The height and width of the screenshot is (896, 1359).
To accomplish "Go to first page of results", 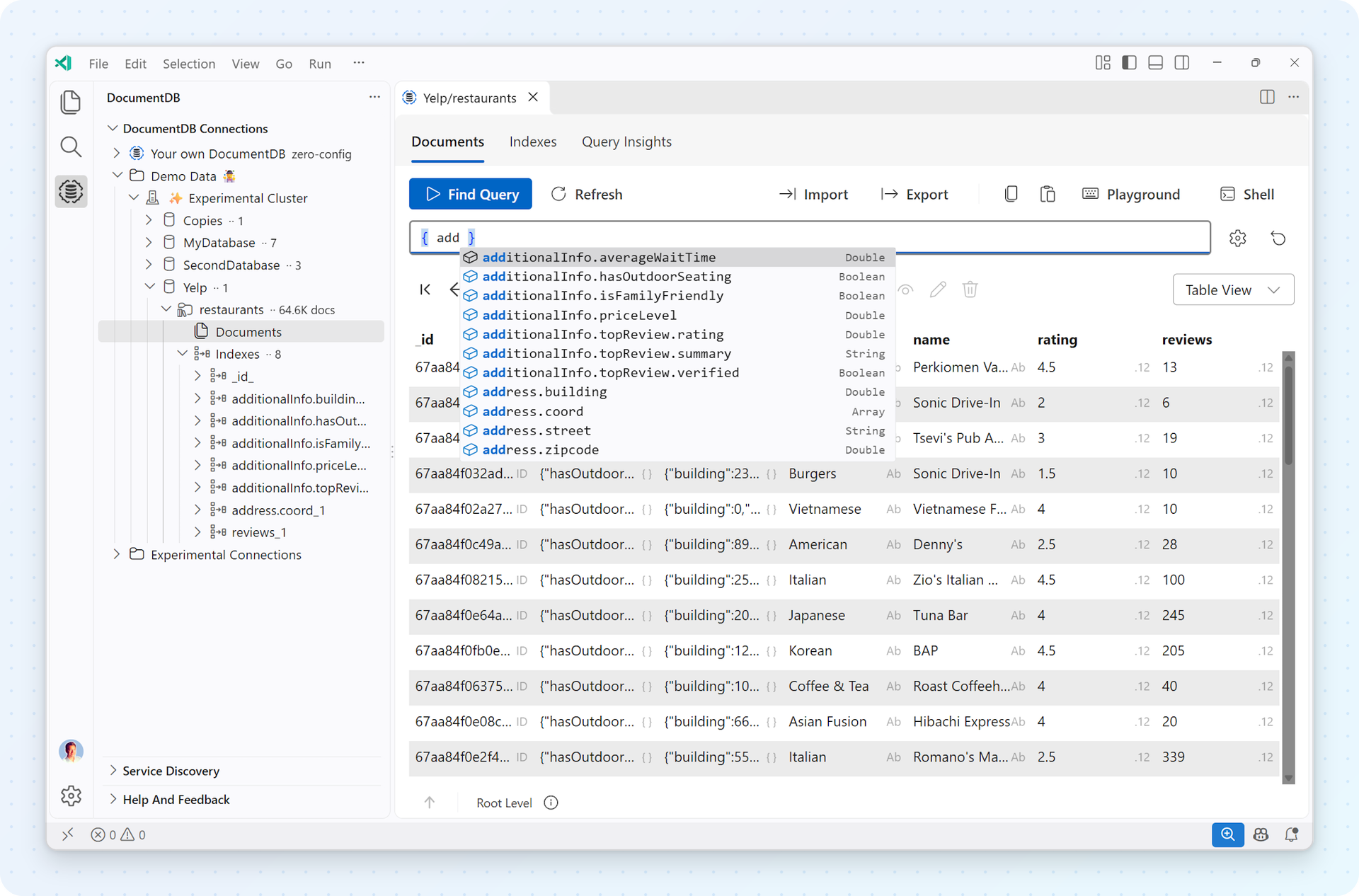I will coord(425,289).
